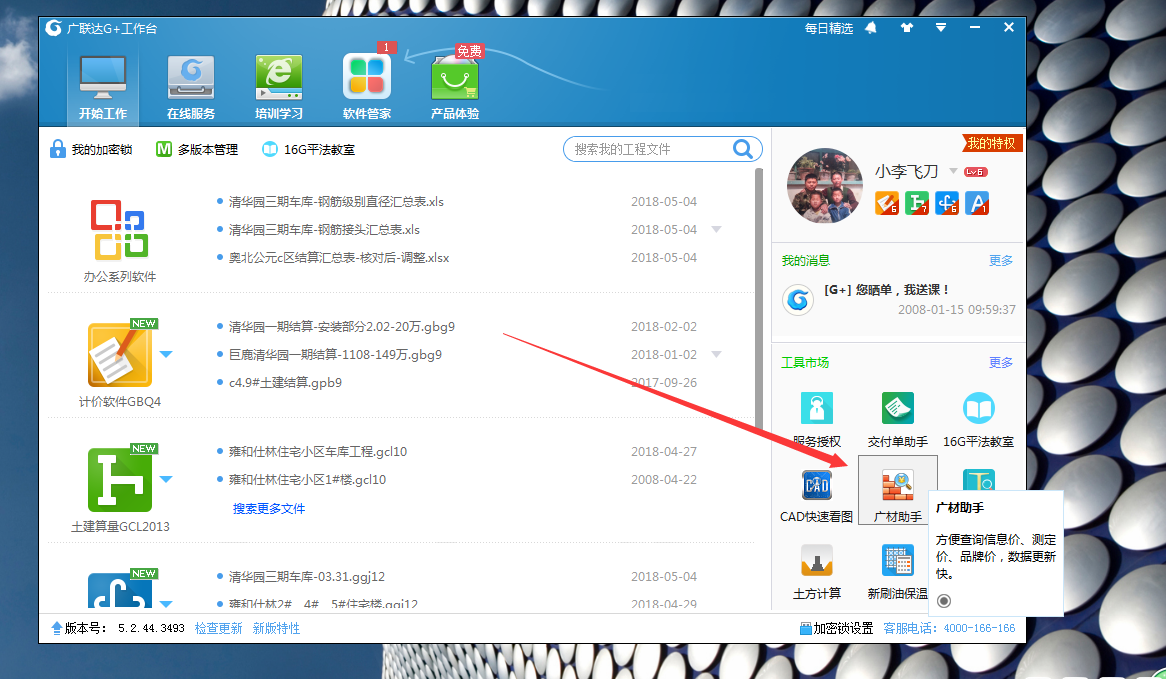Open 雍和仕林住宅小区车库工程.gcl10
The image size is (1166, 679).
(318, 451)
